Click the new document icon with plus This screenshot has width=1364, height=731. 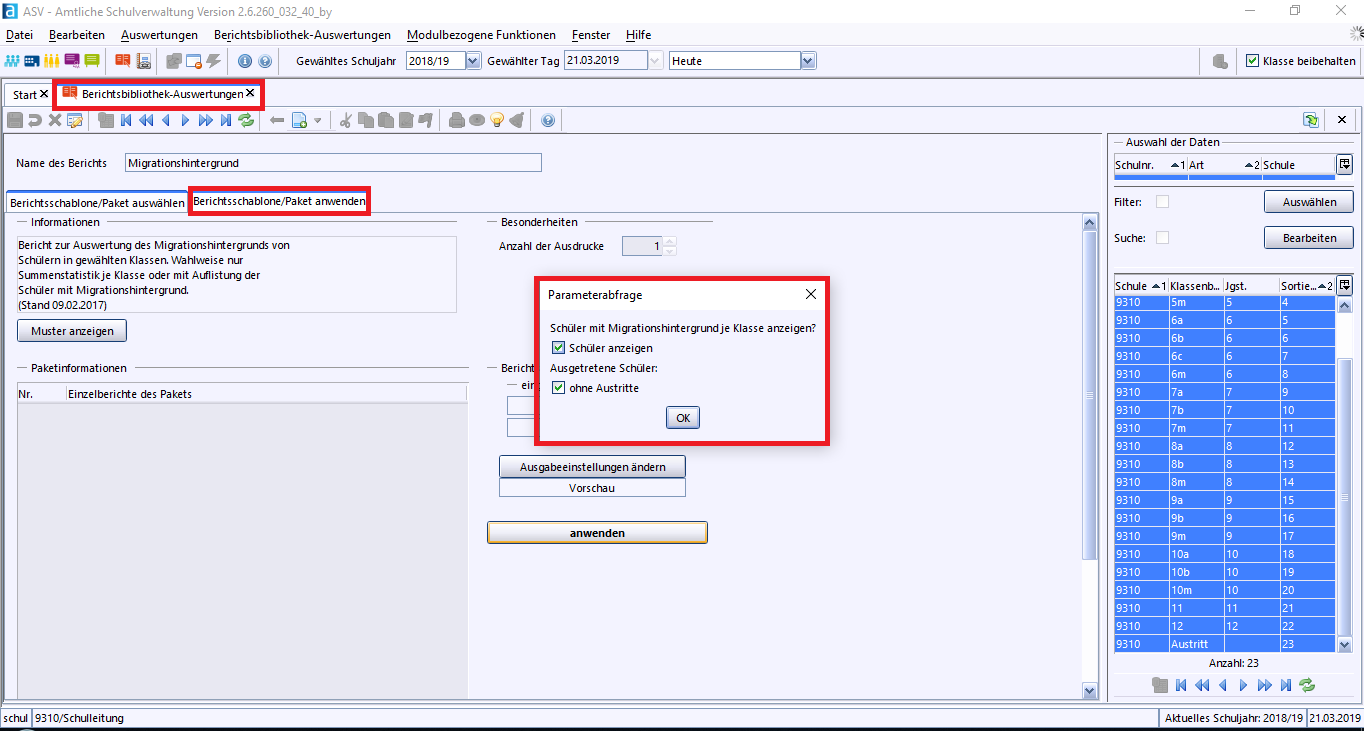(299, 120)
